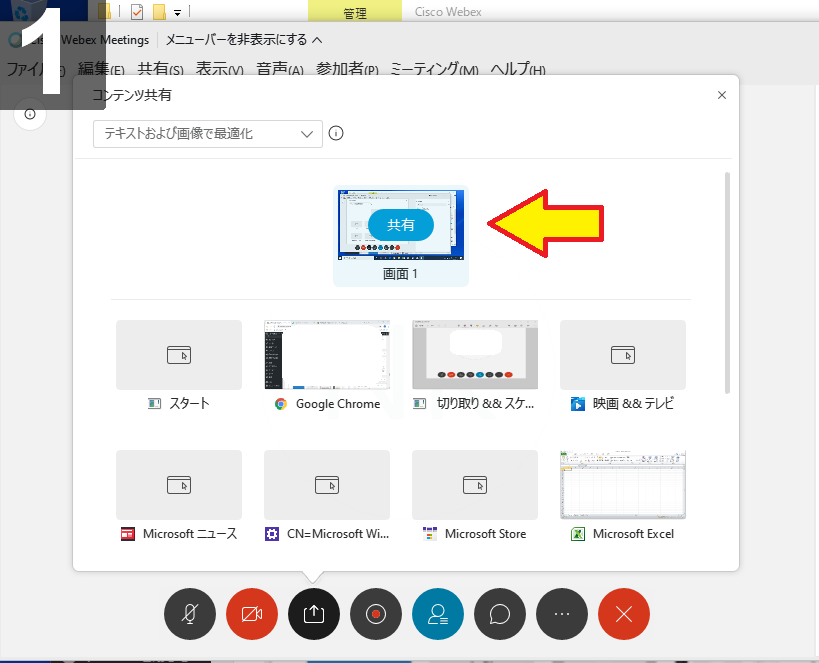Viewport: 819px width, 663px height.
Task: Open the chat bubble button
Action: pyautogui.click(x=500, y=614)
